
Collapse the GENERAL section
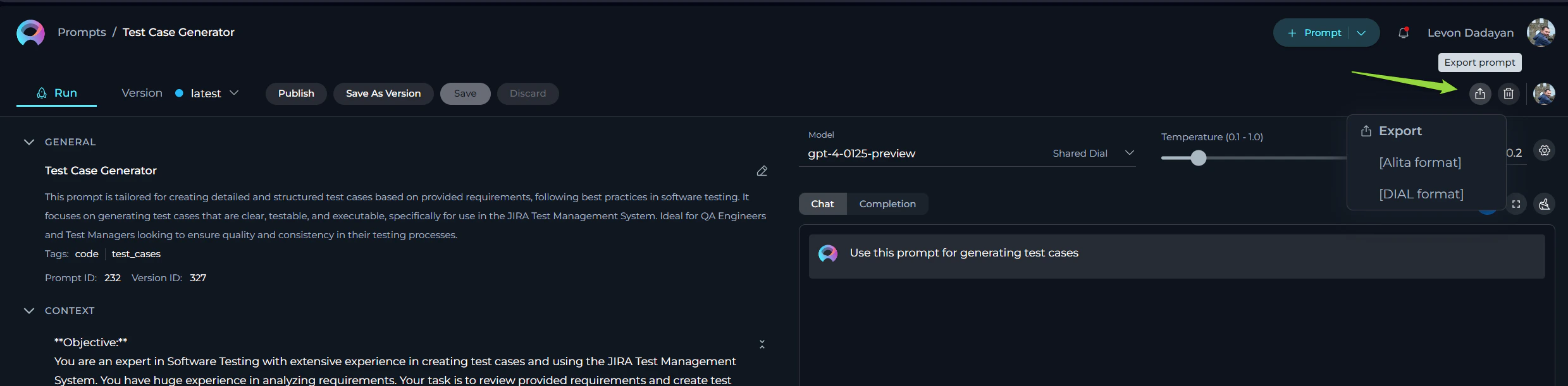pos(28,142)
